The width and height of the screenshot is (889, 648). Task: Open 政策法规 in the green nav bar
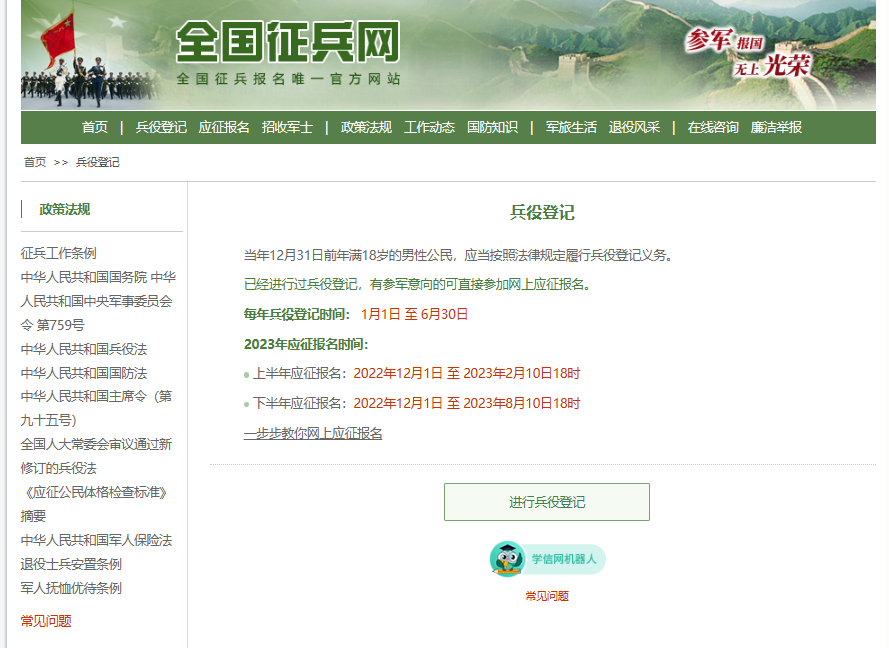366,127
